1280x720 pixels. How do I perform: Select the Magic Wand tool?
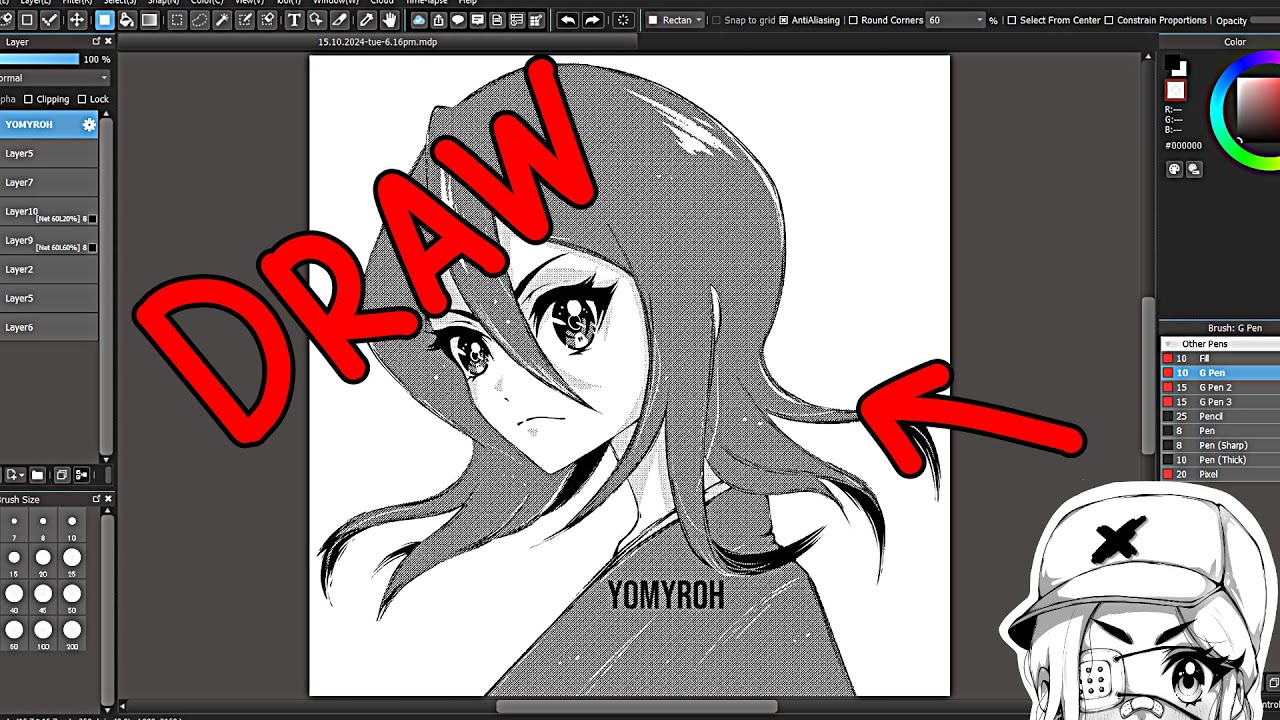coord(222,20)
